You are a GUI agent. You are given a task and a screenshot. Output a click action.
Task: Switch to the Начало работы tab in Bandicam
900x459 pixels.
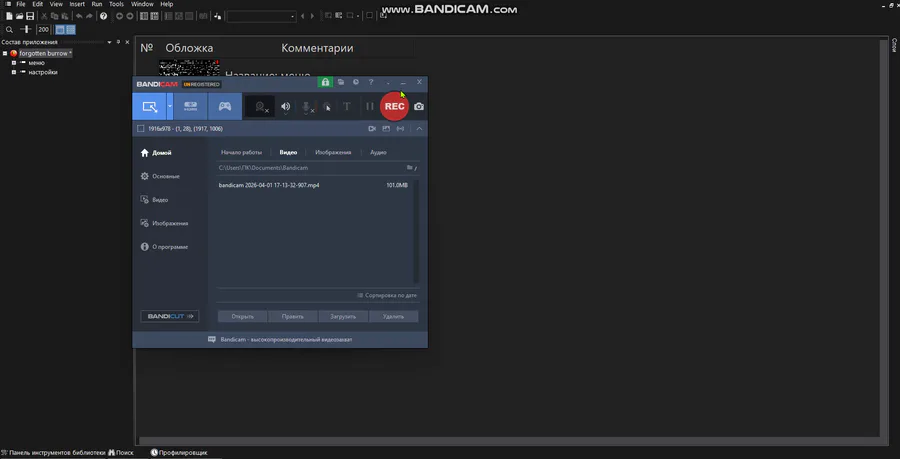[x=241, y=152]
